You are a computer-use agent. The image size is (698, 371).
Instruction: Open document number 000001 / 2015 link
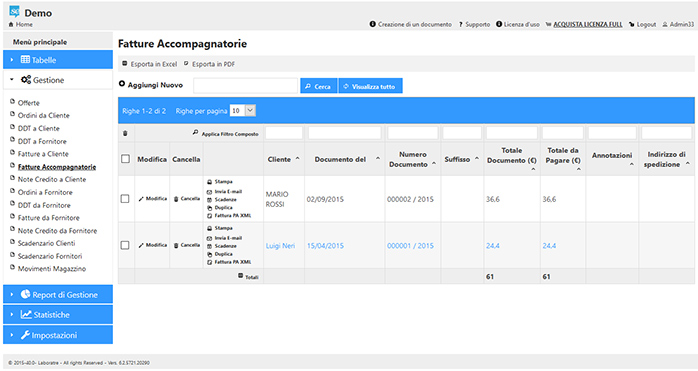tap(410, 245)
